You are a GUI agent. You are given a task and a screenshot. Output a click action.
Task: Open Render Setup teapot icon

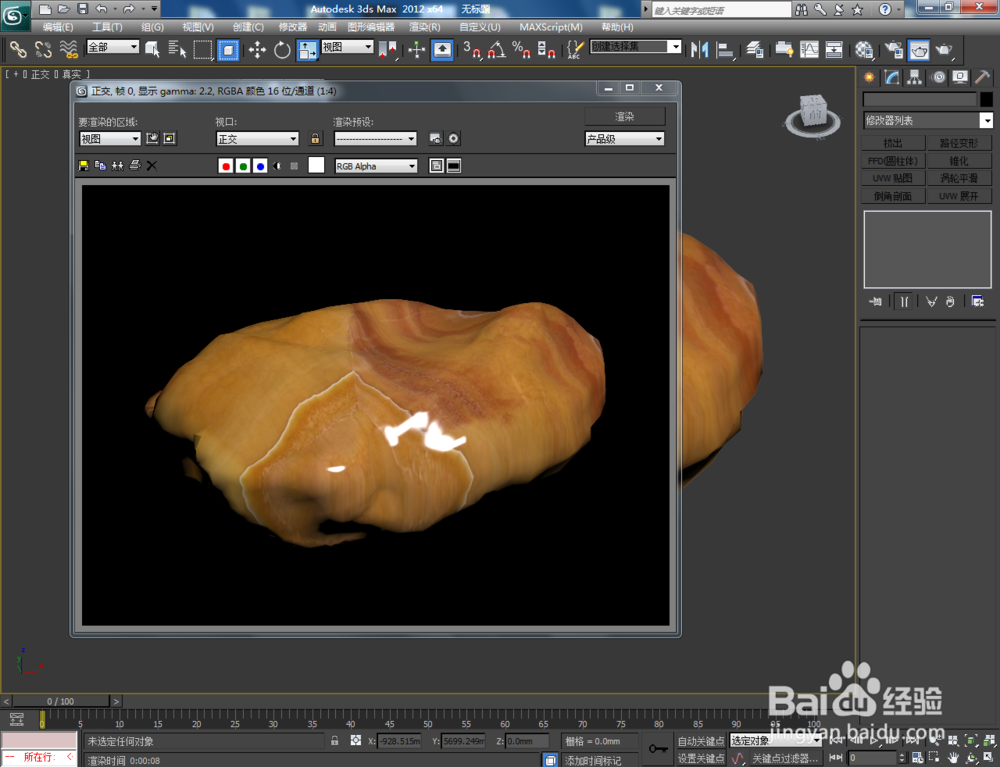tap(893, 50)
